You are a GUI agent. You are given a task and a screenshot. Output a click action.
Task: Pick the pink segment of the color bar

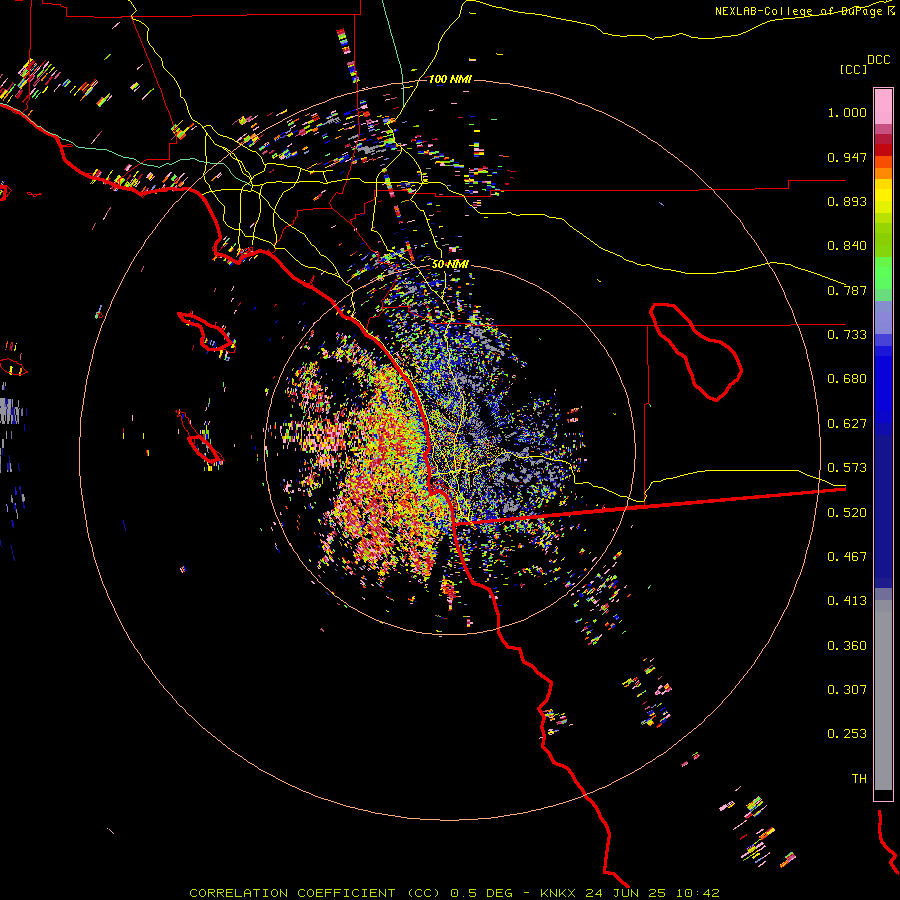(x=883, y=106)
